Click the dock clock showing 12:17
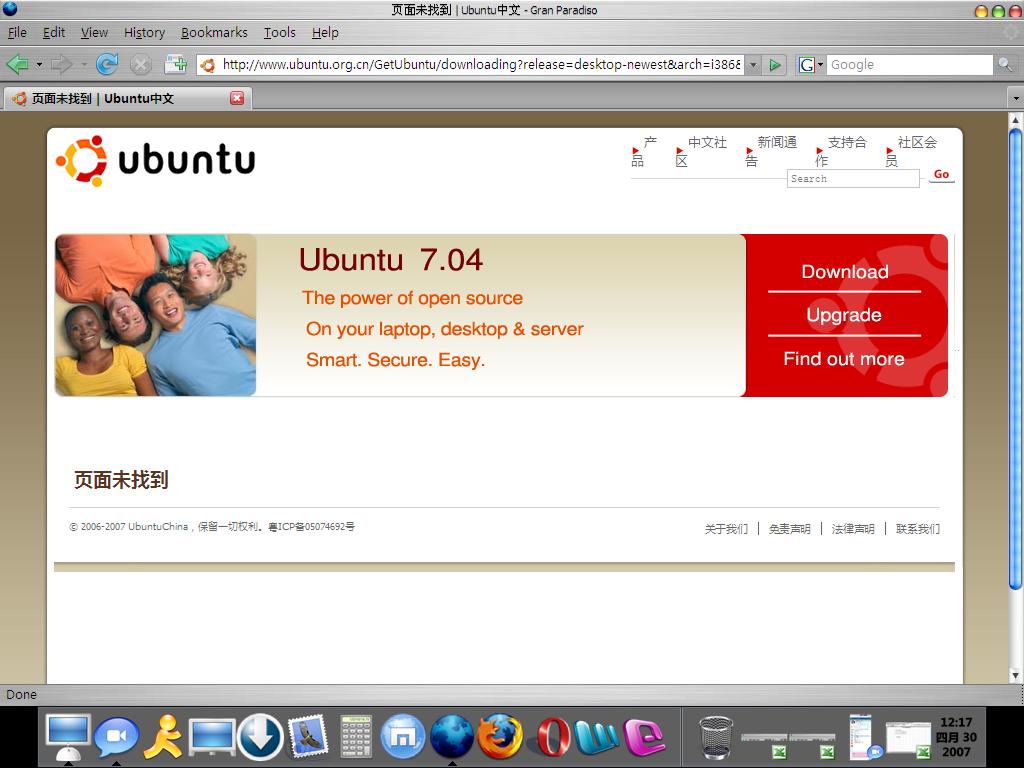1024x768 pixels. point(956,737)
